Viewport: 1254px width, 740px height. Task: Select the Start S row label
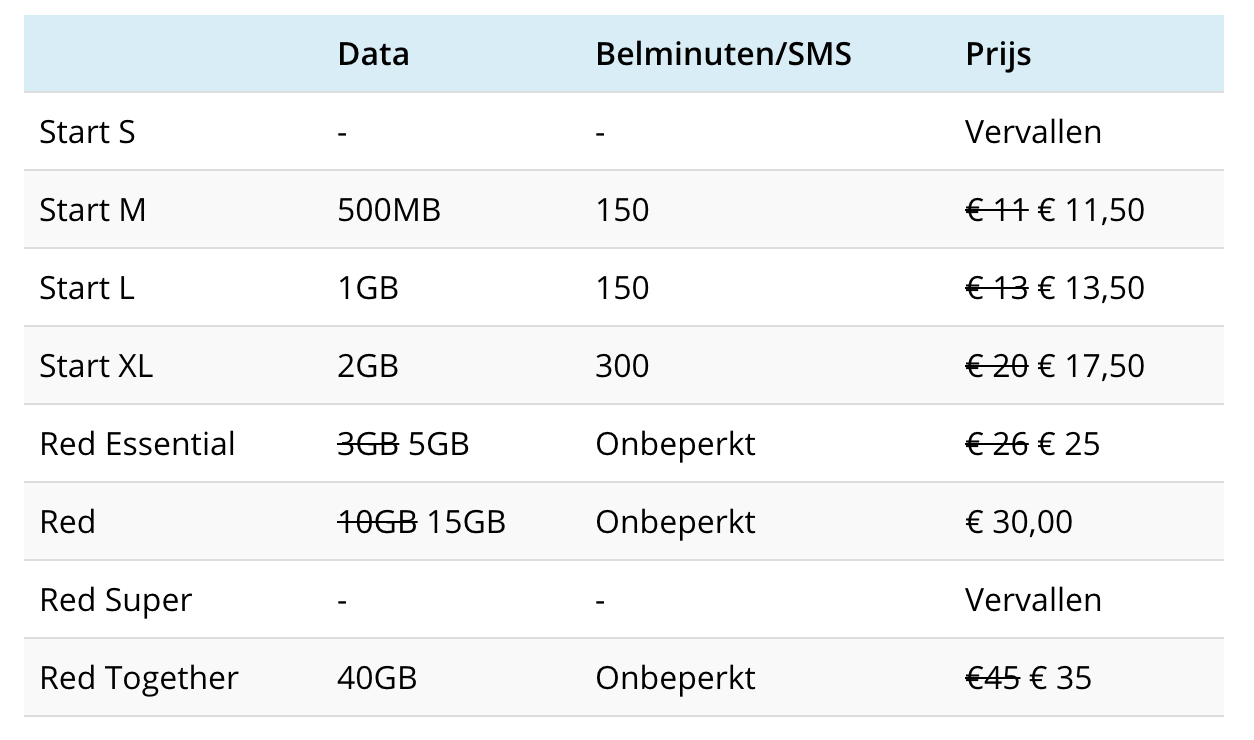(x=87, y=132)
